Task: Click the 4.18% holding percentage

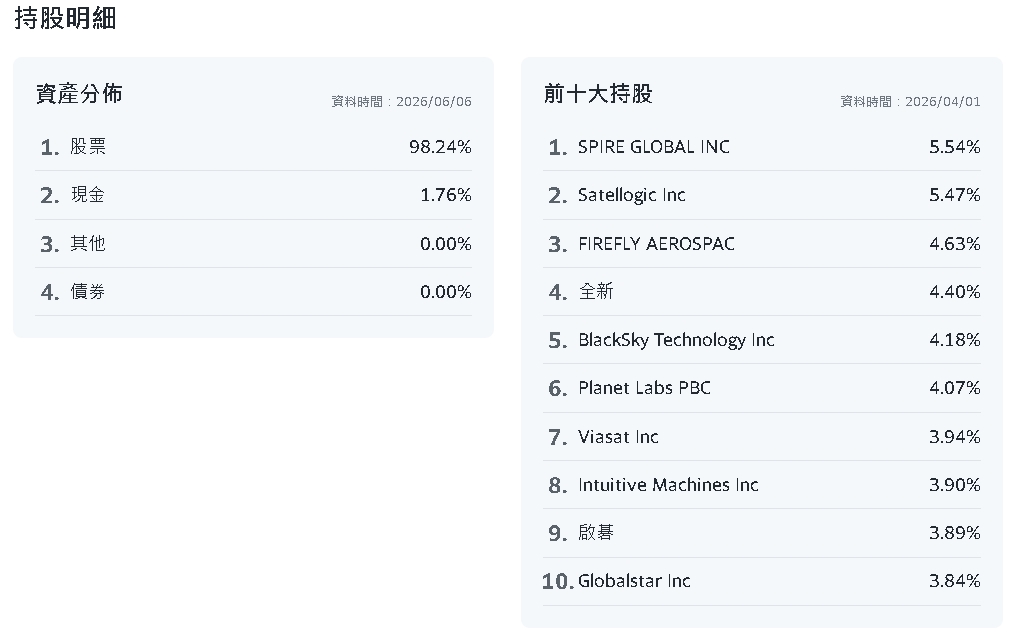Action: click(x=955, y=339)
